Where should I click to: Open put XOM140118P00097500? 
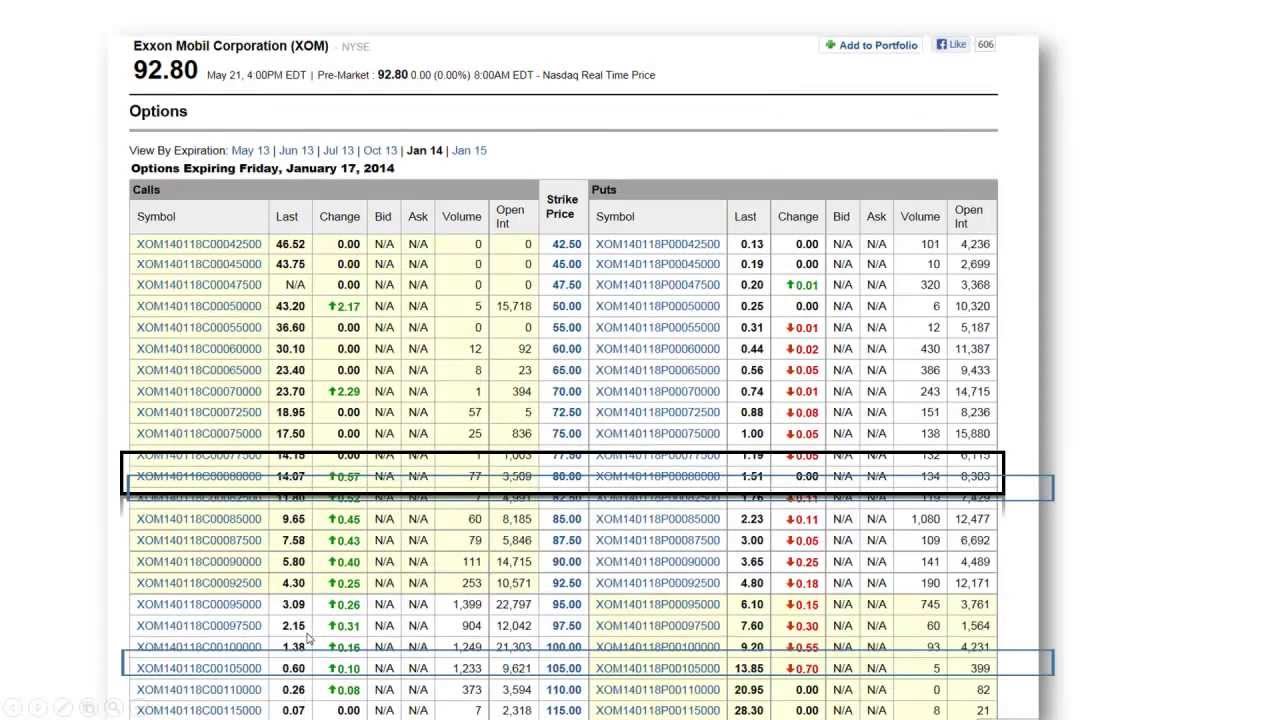click(x=658, y=626)
